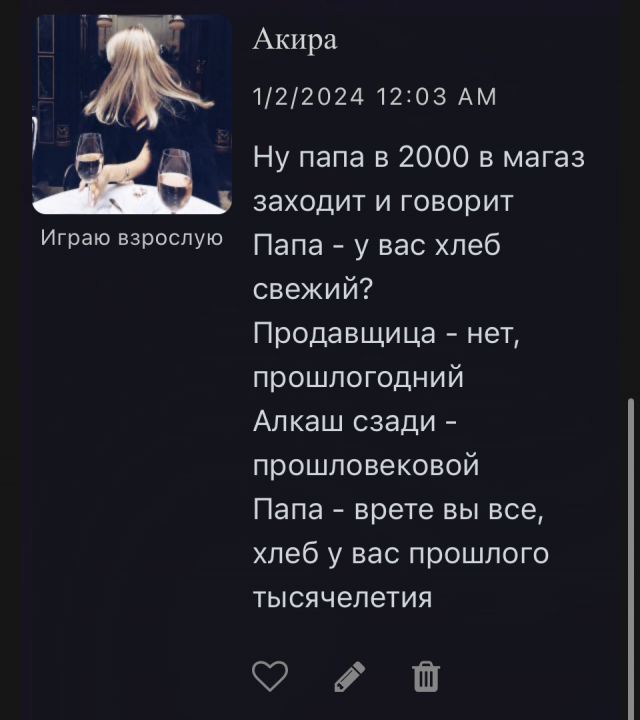This screenshot has width=640, height=720.
Task: Click the line Папа - у вас хлеб
Action: coord(376,245)
